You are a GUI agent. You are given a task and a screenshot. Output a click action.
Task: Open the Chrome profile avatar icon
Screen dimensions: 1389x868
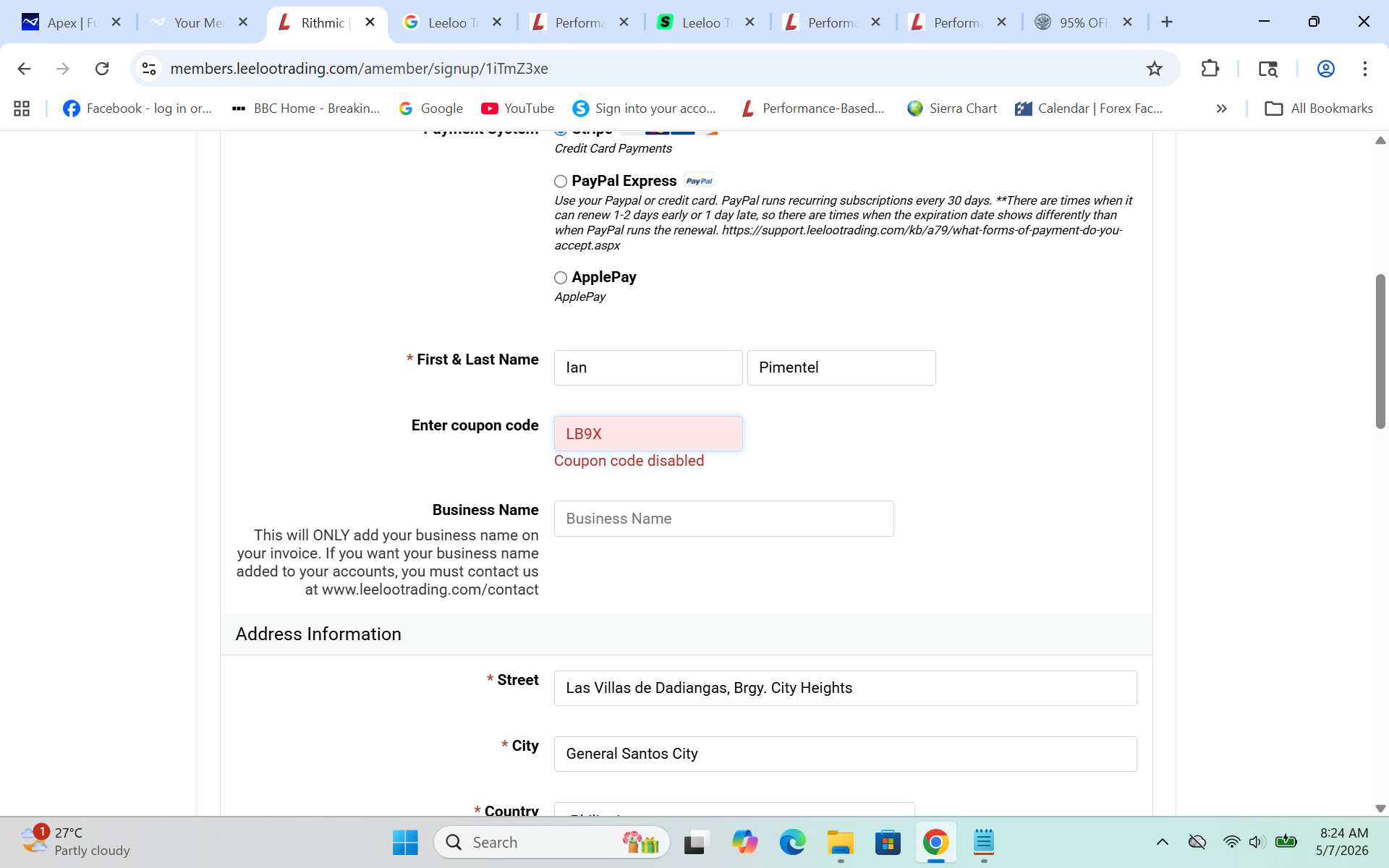[x=1325, y=69]
